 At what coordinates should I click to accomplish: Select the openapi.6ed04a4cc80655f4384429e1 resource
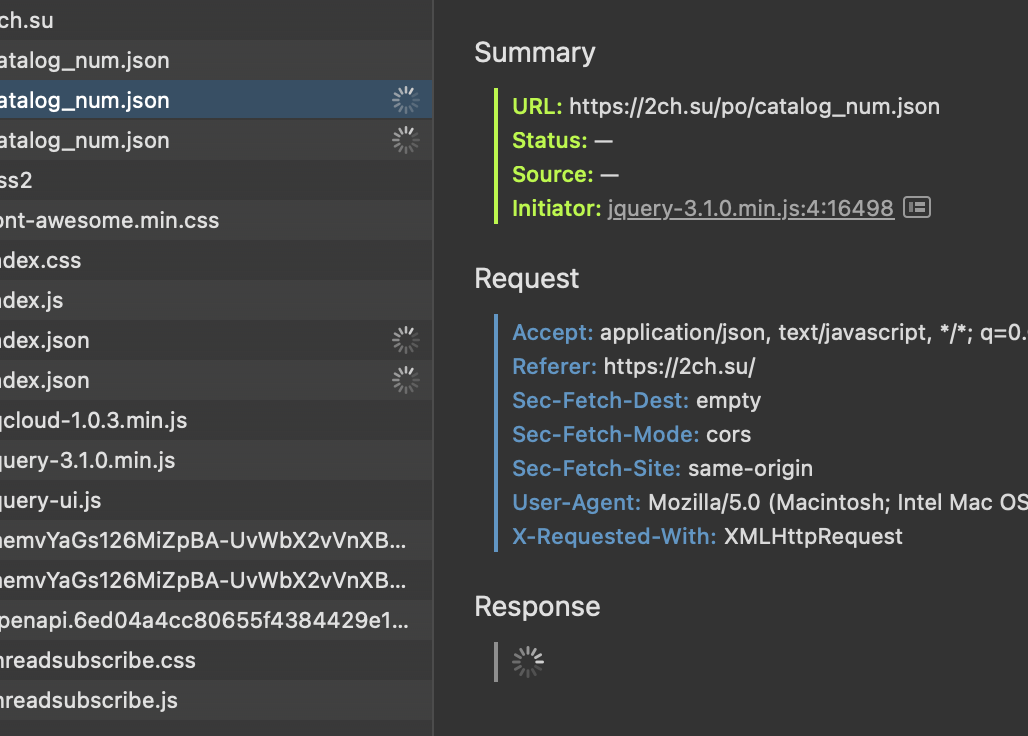[x=204, y=620]
